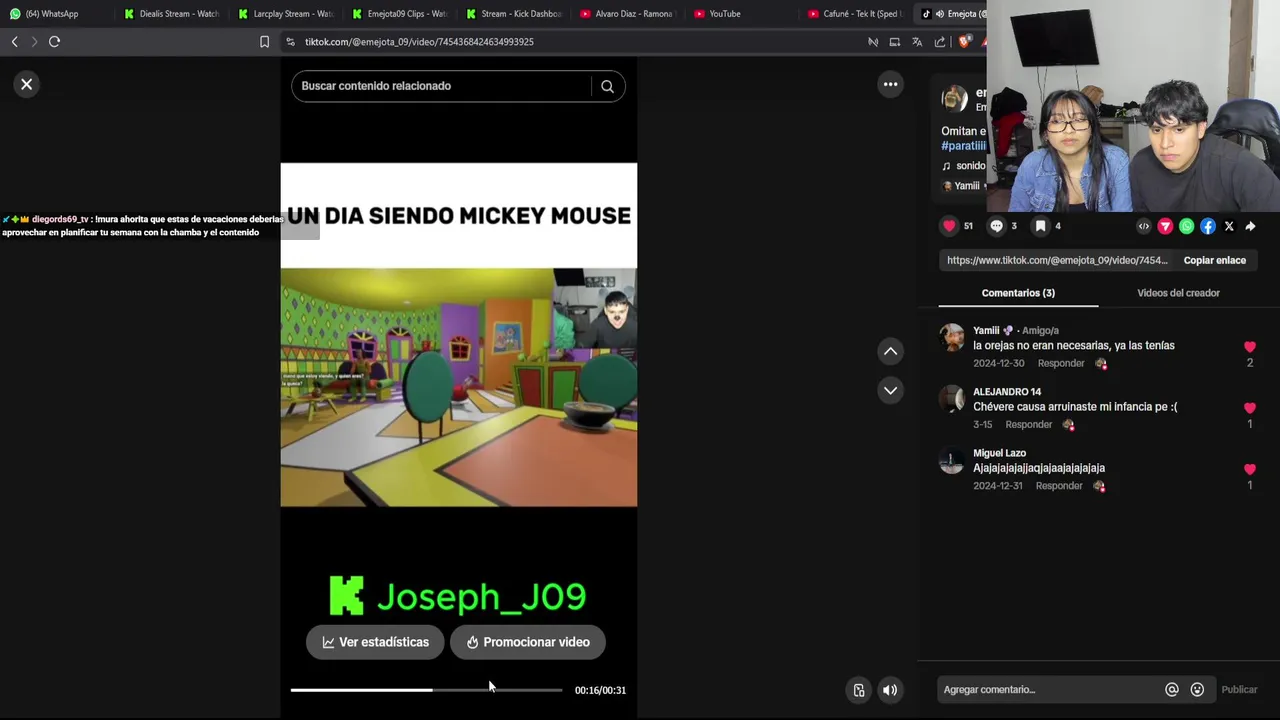
Task: Seek on the video progress bar
Action: [426, 690]
